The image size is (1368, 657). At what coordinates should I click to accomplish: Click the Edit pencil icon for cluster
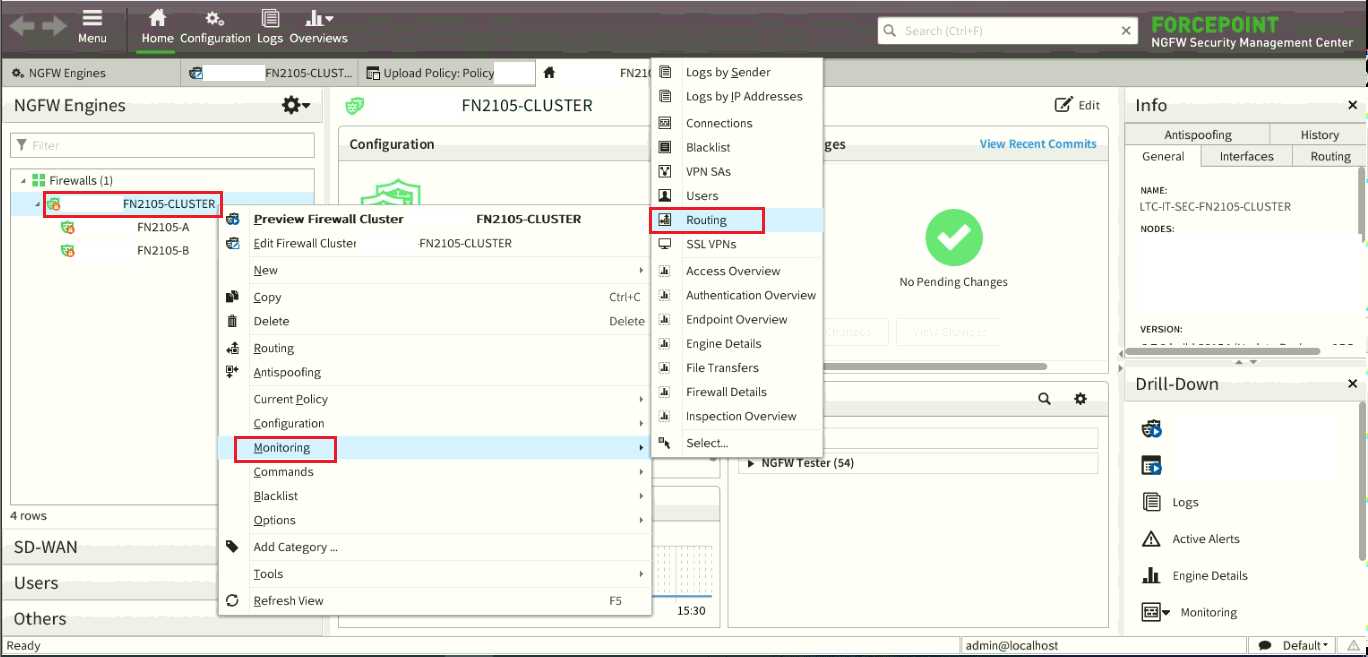click(x=1063, y=105)
